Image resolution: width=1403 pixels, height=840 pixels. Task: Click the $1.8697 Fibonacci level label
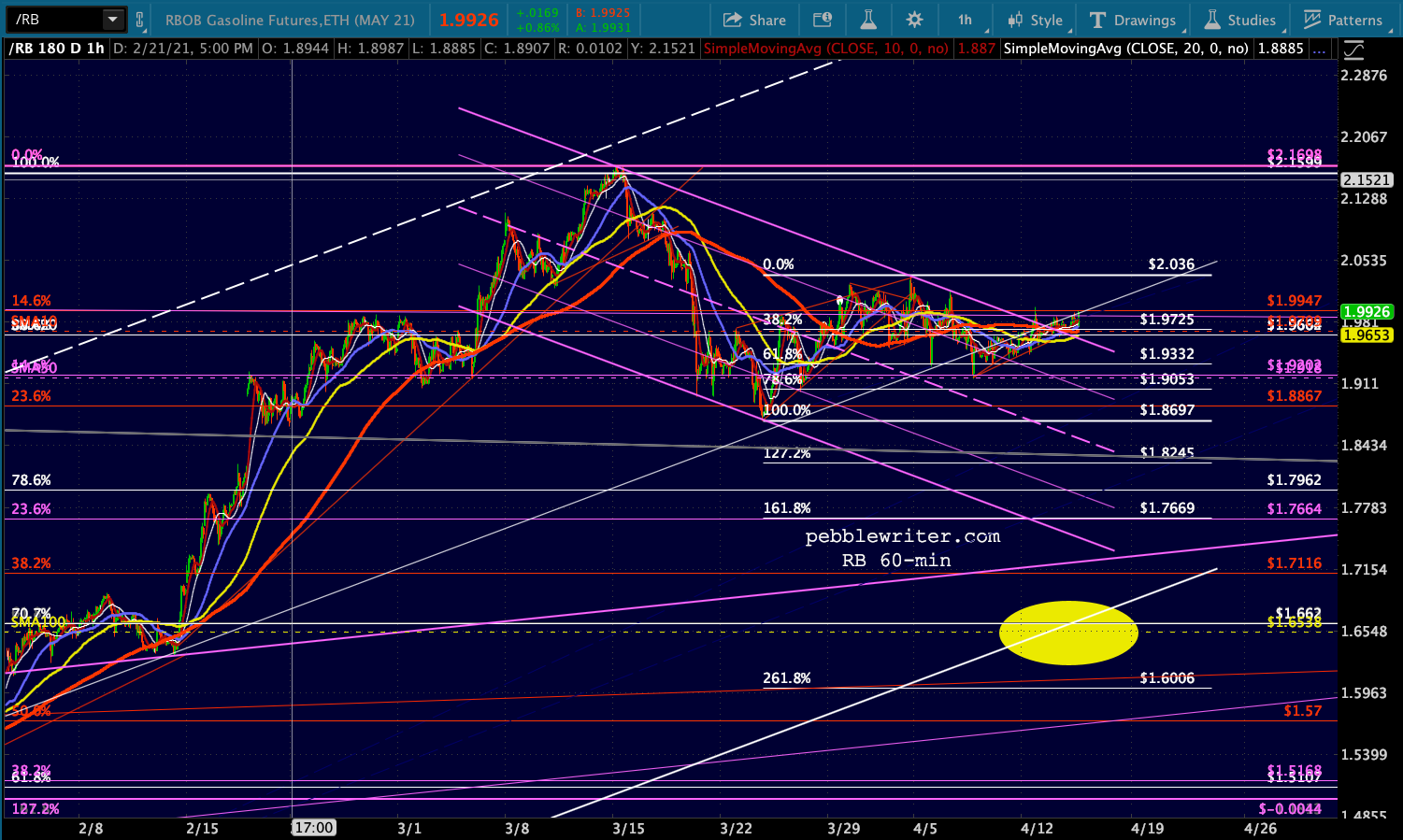(x=1167, y=410)
